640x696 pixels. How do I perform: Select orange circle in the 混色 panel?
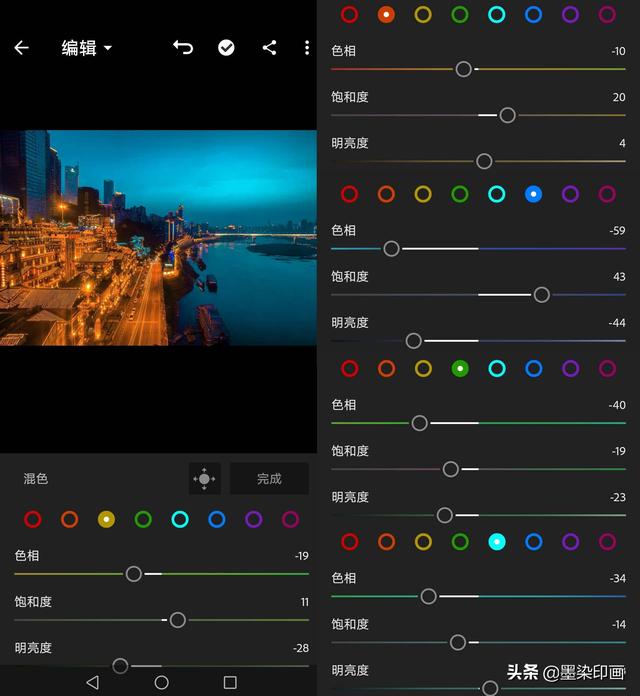[x=70, y=519]
